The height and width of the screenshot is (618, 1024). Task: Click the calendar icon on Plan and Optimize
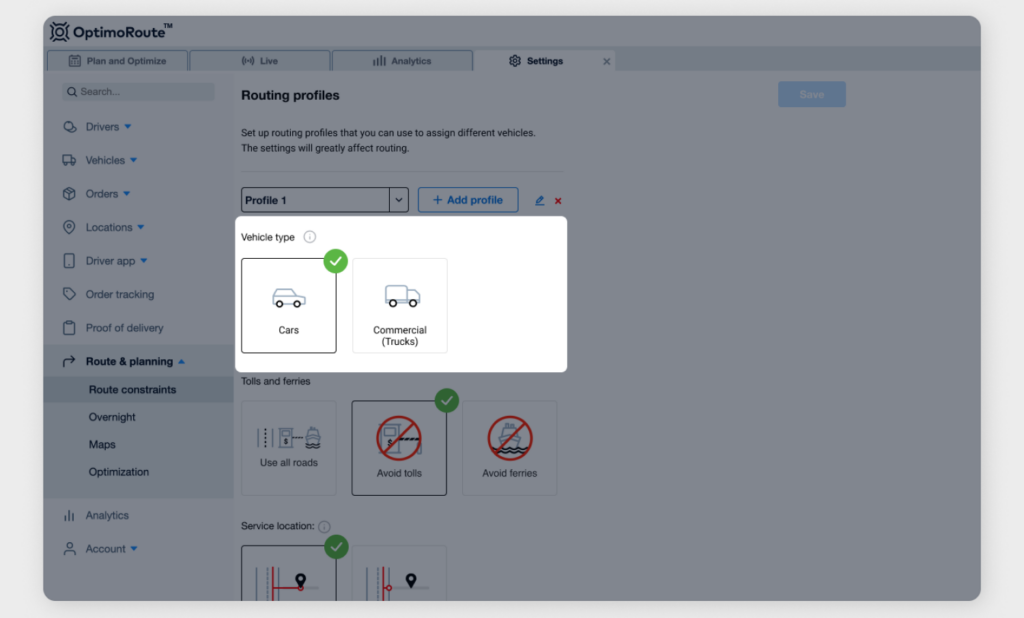[x=74, y=61]
